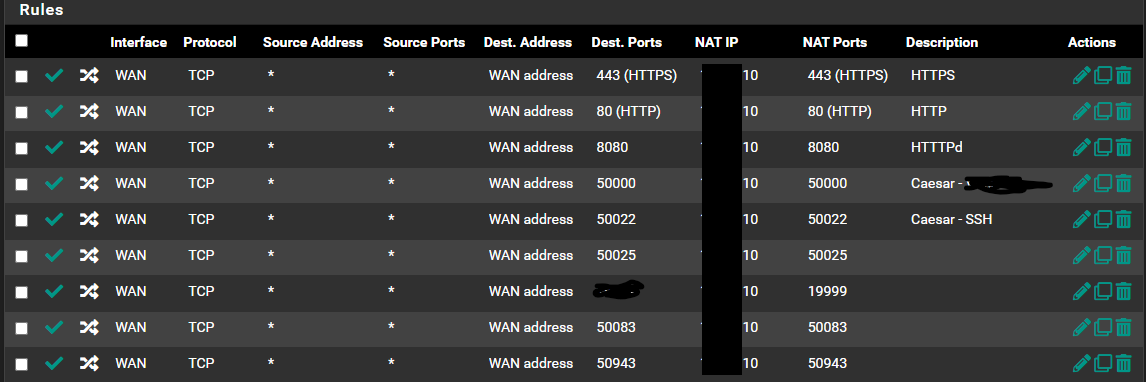The height and width of the screenshot is (383, 1146).
Task: Delete the 50025 port rule
Action: [x=1123, y=255]
